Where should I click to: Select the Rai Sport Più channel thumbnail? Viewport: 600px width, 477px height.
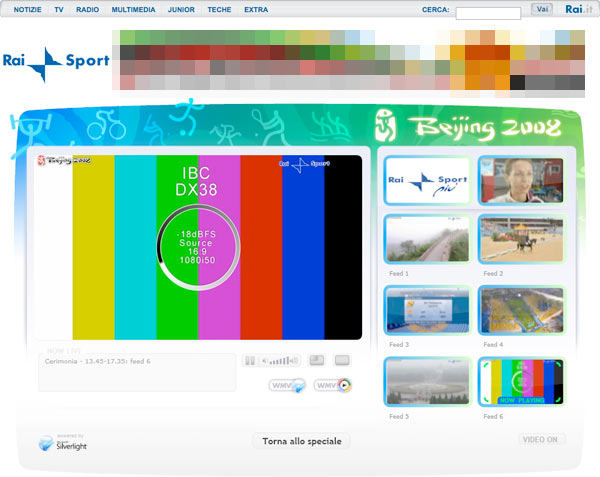427,181
